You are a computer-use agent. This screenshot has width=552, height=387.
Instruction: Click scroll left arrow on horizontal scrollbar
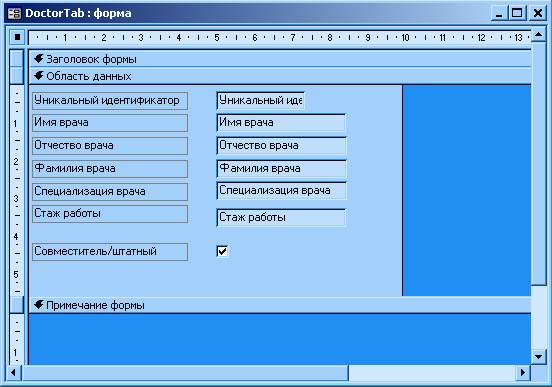point(13,372)
